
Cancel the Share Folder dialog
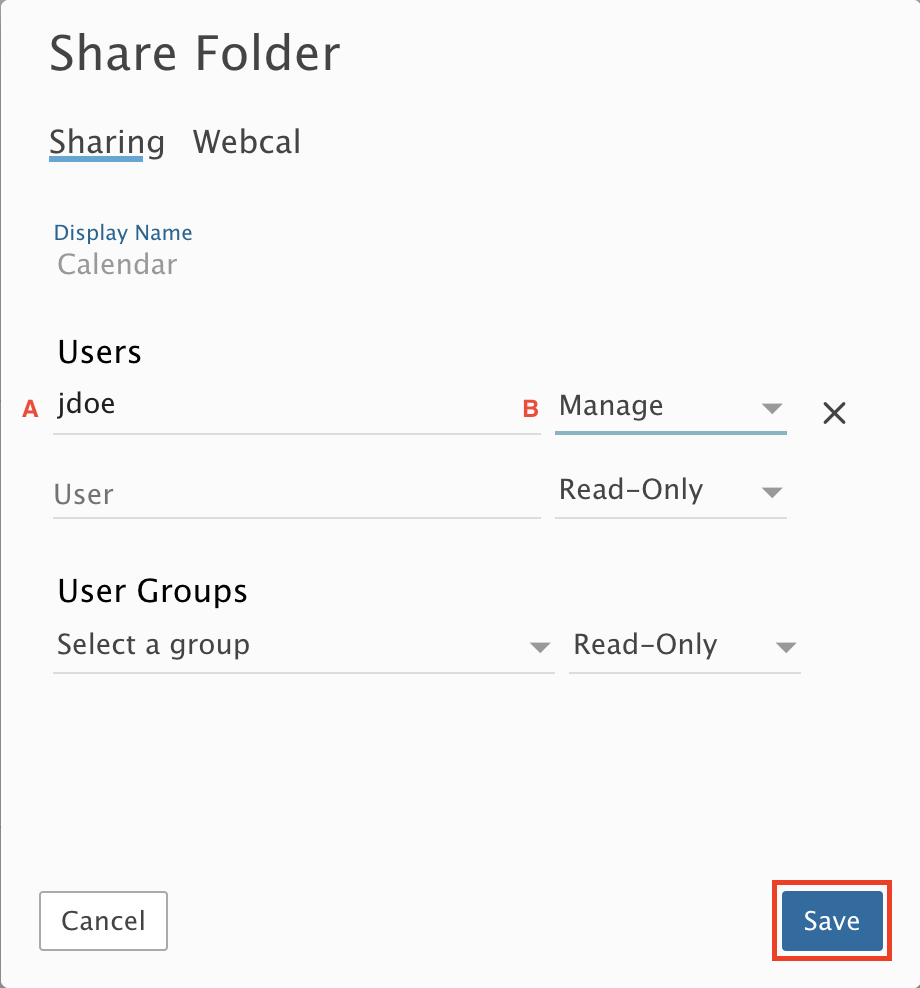pyautogui.click(x=103, y=921)
